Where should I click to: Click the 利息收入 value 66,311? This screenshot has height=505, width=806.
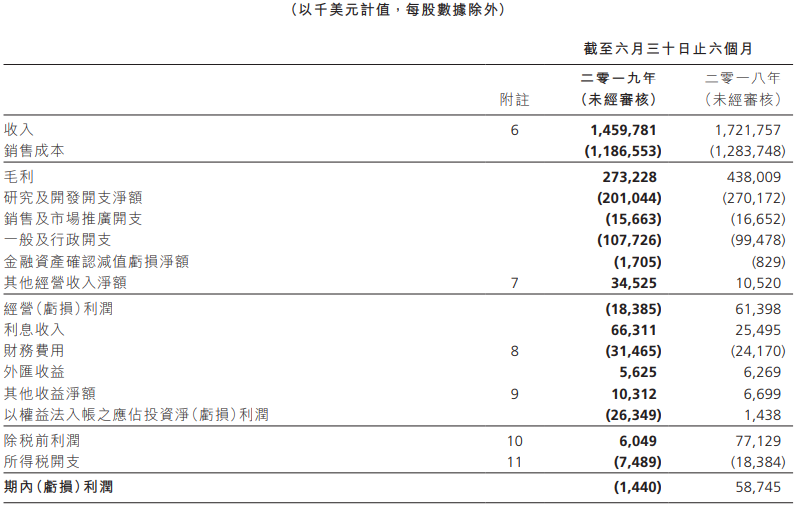tap(633, 330)
